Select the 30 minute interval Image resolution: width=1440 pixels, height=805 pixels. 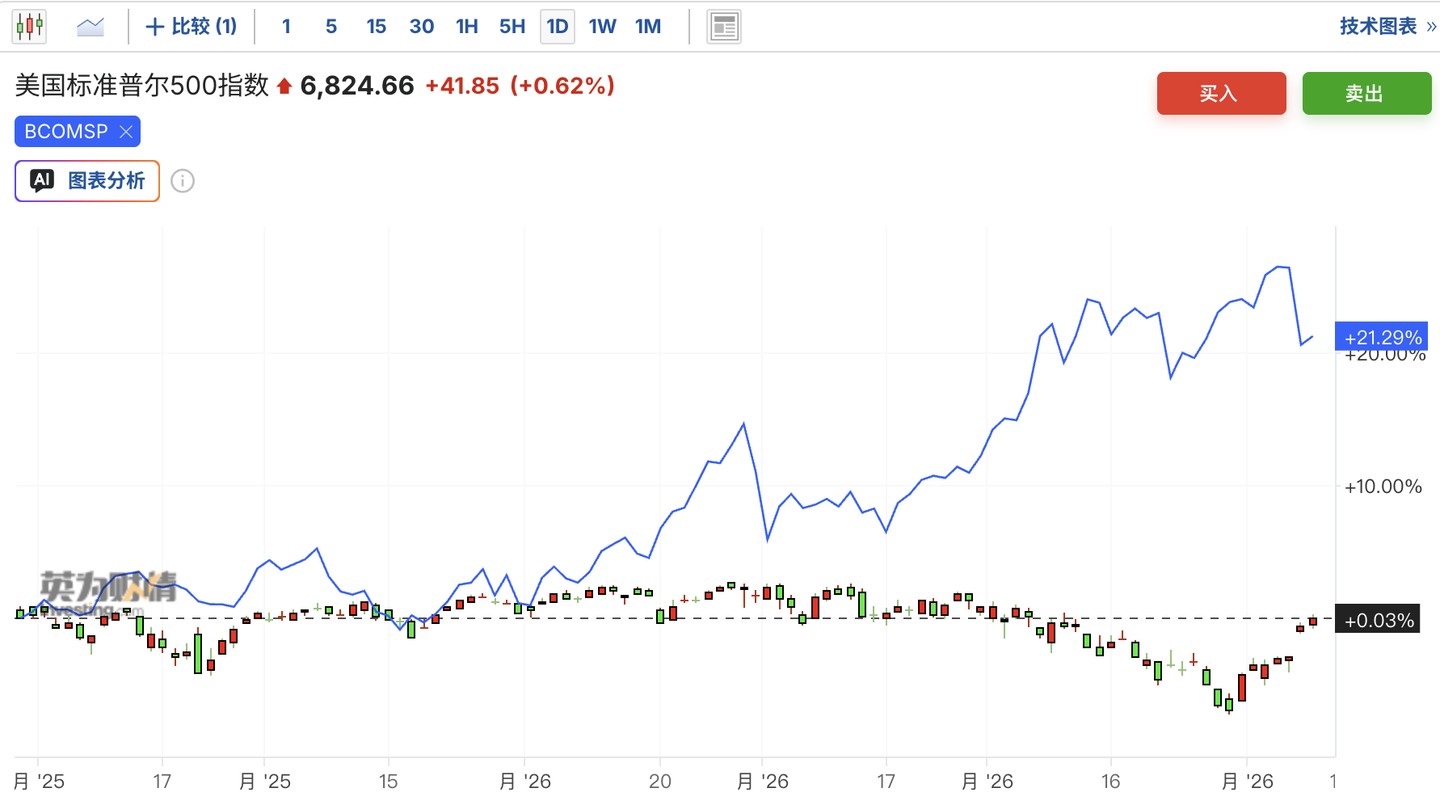422,26
